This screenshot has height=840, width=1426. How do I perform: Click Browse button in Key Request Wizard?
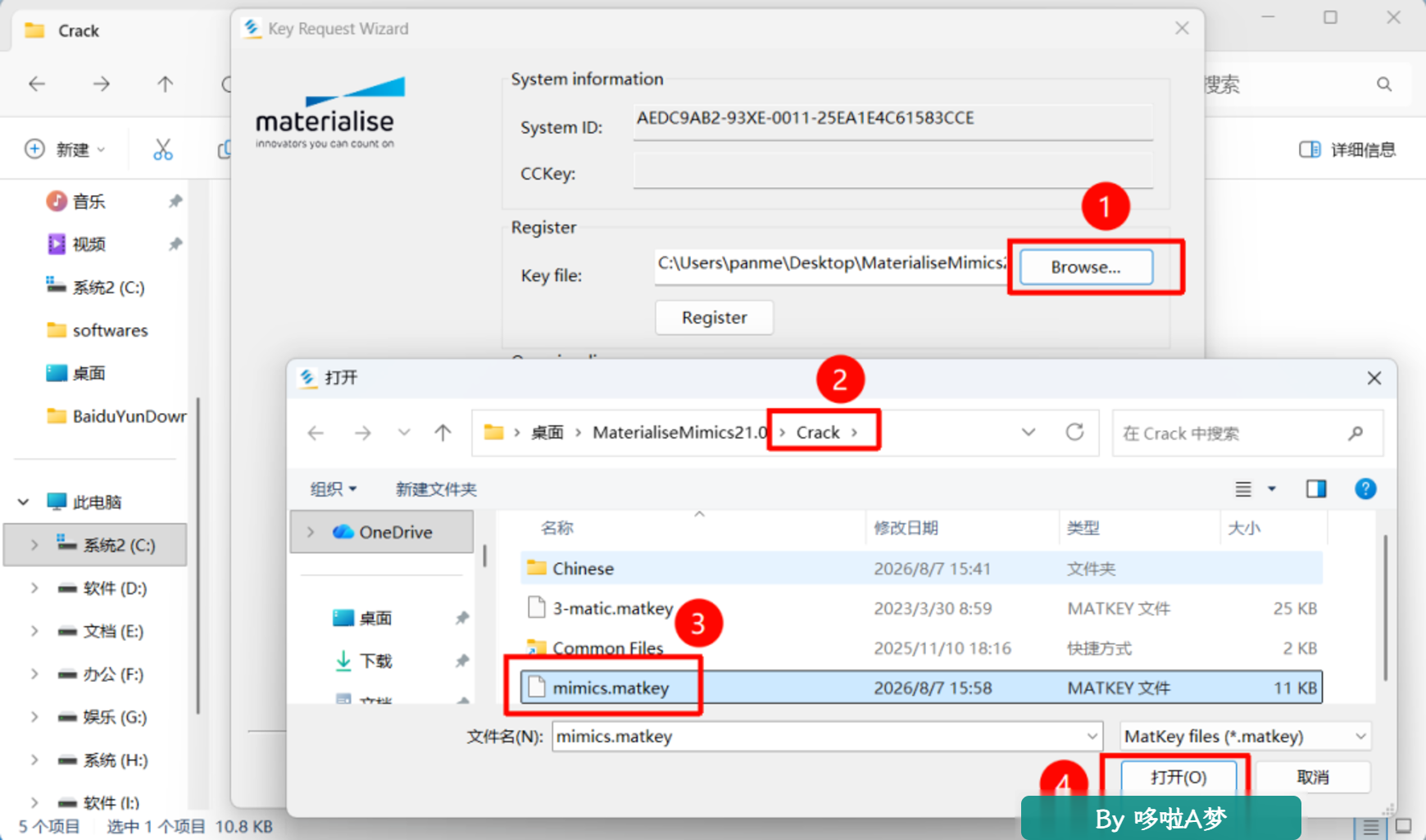[1086, 267]
